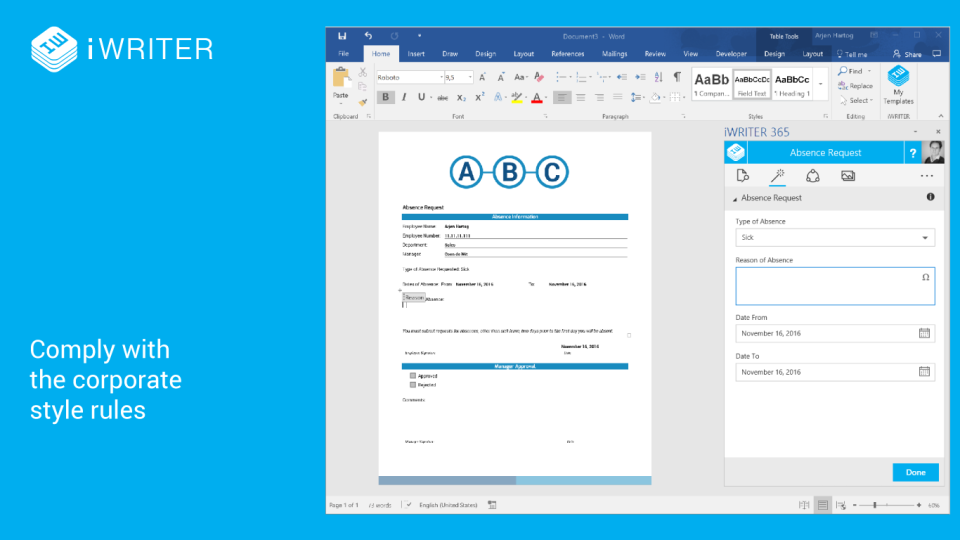The height and width of the screenshot is (540, 960).
Task: Click the Share button
Action: (x=907, y=54)
